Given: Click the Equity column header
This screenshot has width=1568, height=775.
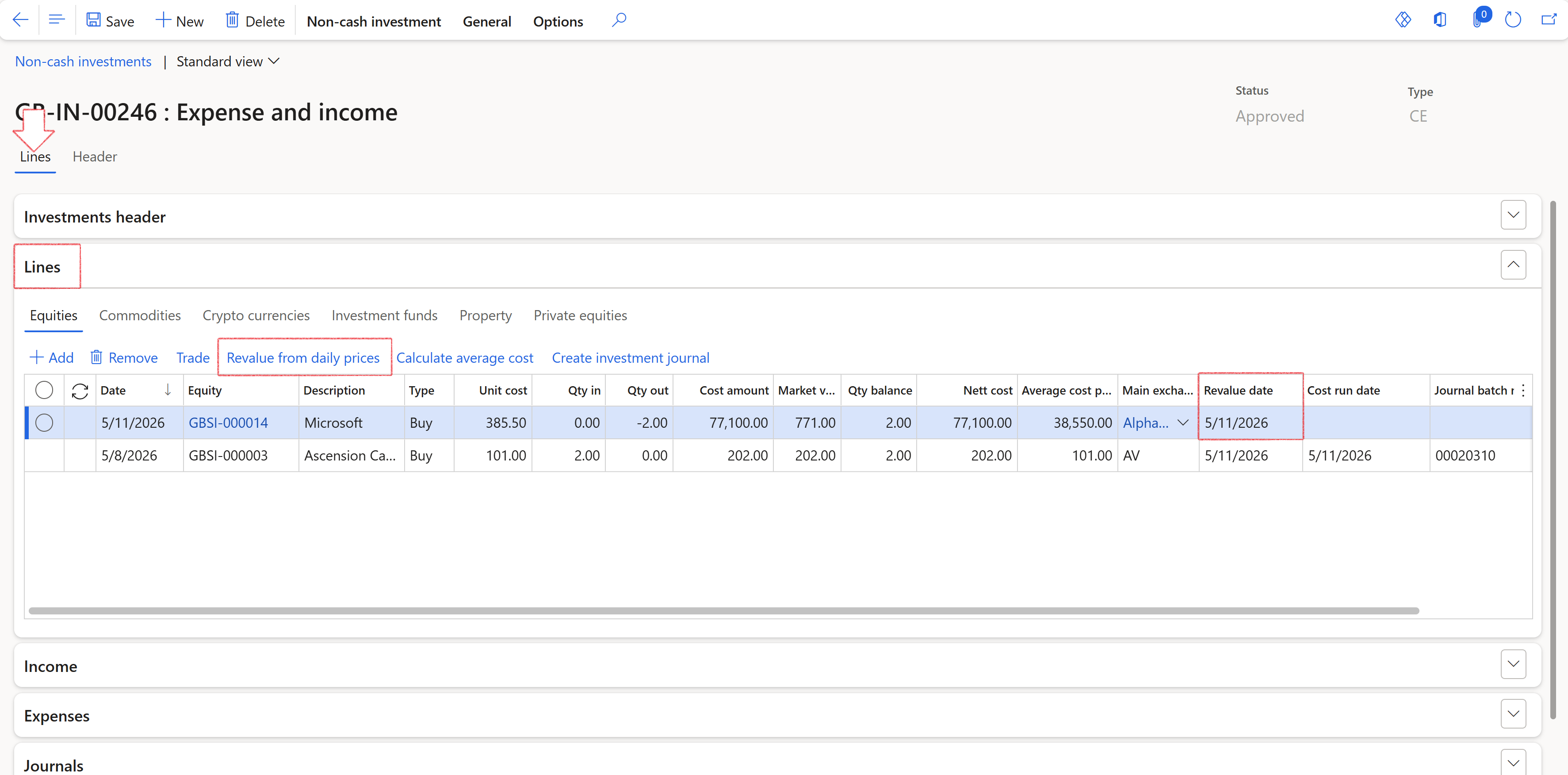Looking at the screenshot, I should point(241,390).
